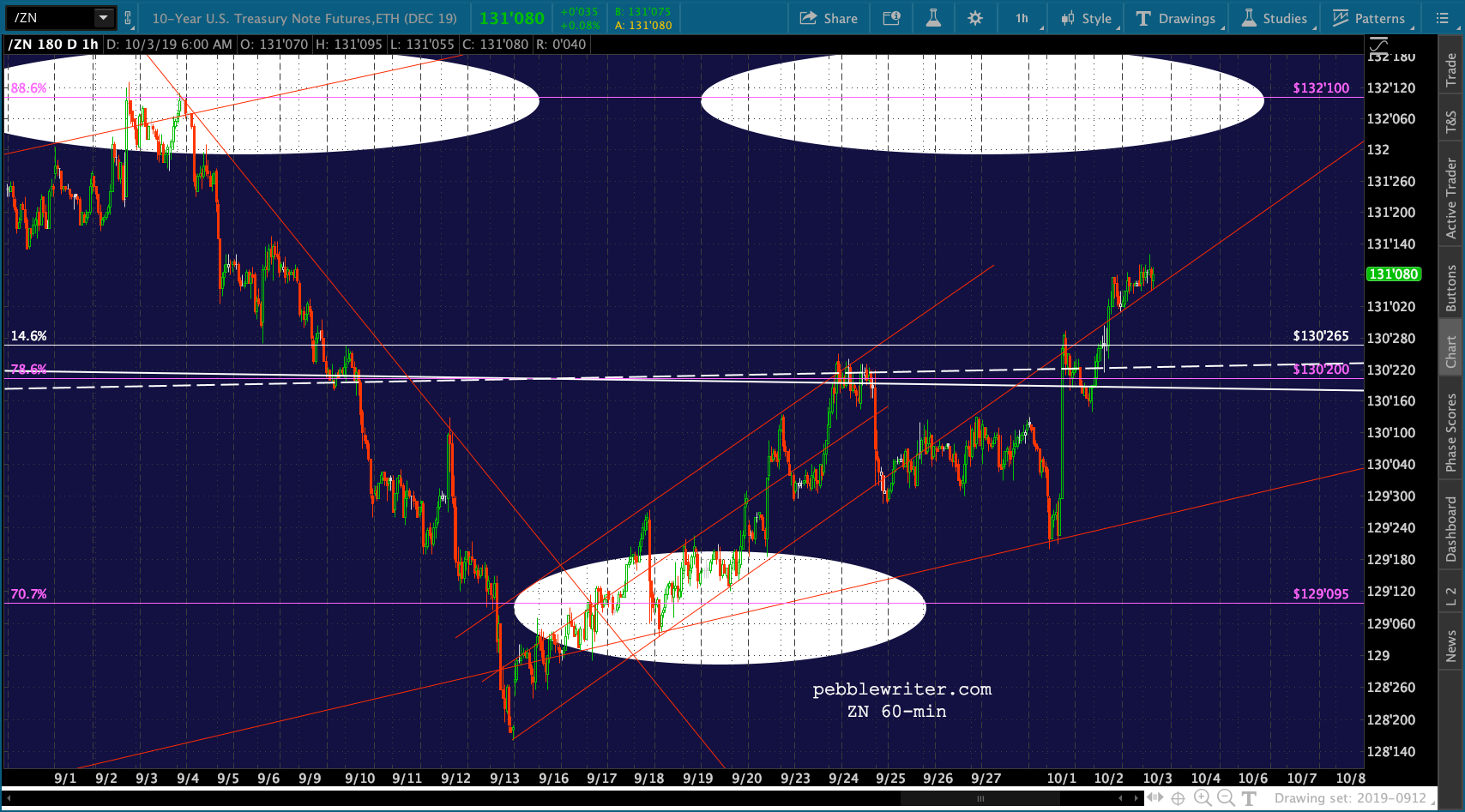Screen dimensions: 1465x812
Task: Open the /ZN symbol dropdown arrow
Action: (x=103, y=17)
